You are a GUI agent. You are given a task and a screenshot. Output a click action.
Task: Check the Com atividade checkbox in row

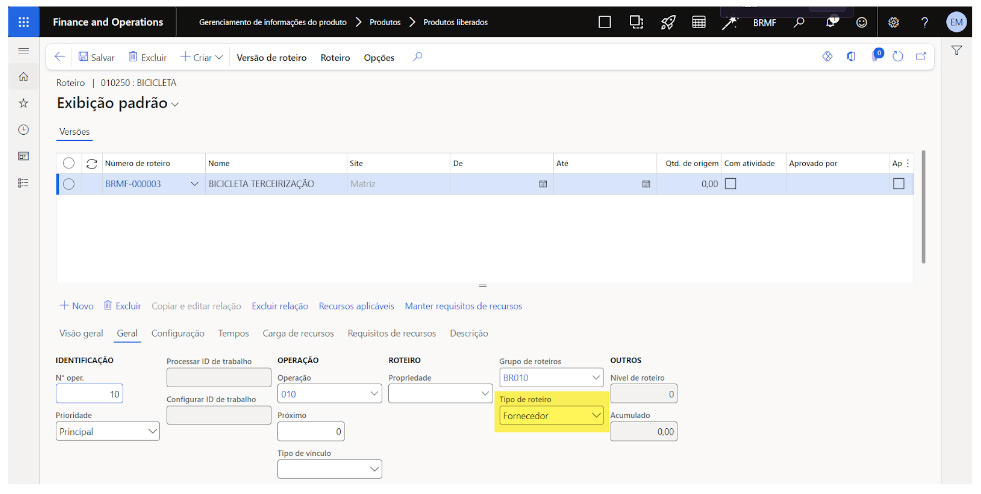(x=730, y=184)
